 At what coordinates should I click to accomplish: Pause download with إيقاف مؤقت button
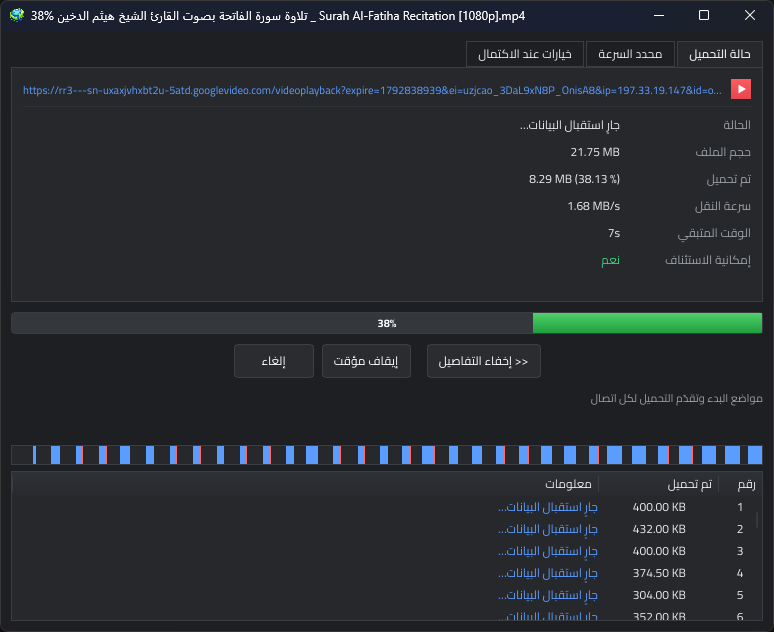(x=366, y=361)
